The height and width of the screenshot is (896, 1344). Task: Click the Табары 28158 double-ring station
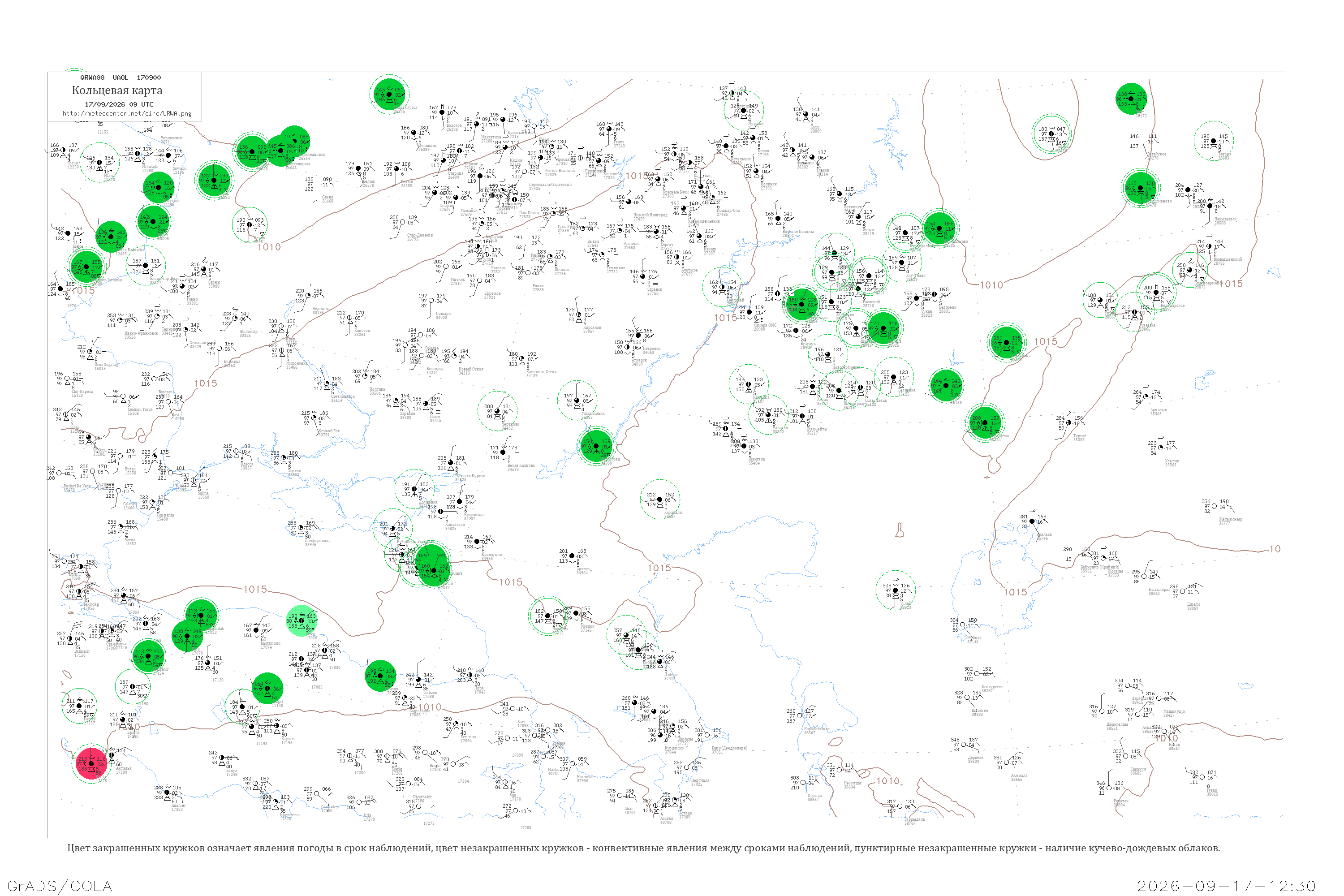[x=1051, y=134]
